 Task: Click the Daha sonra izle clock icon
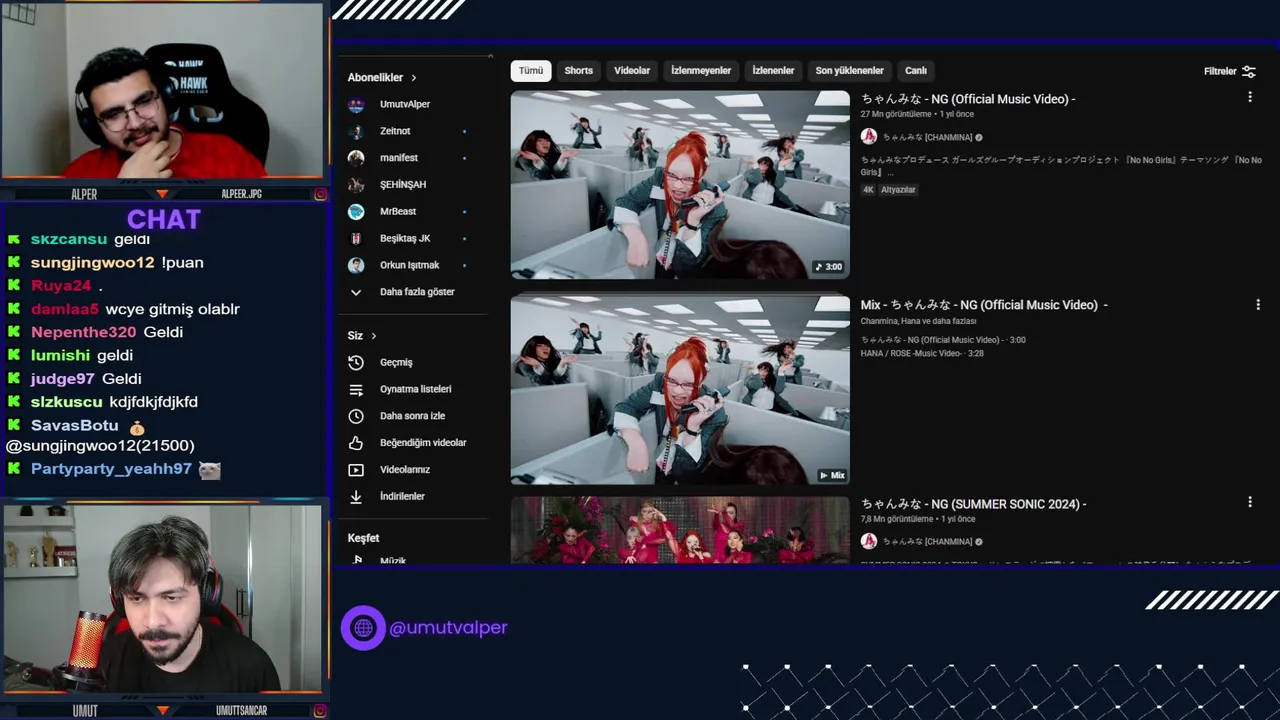pyautogui.click(x=356, y=416)
